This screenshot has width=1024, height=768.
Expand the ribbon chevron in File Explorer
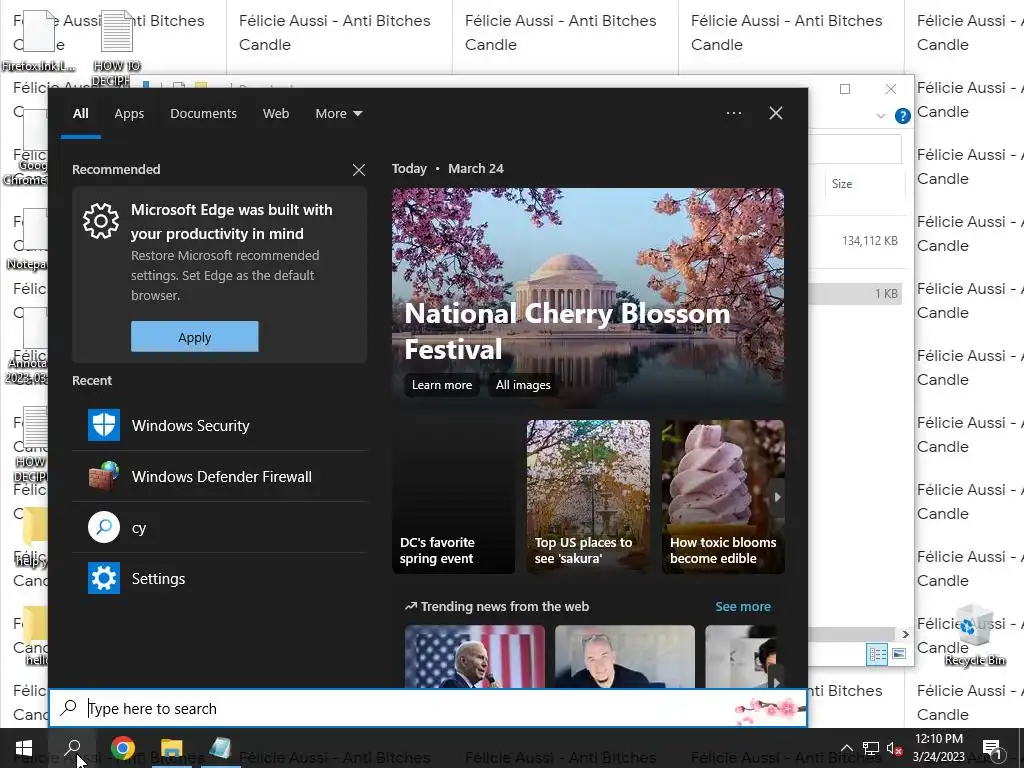click(880, 116)
